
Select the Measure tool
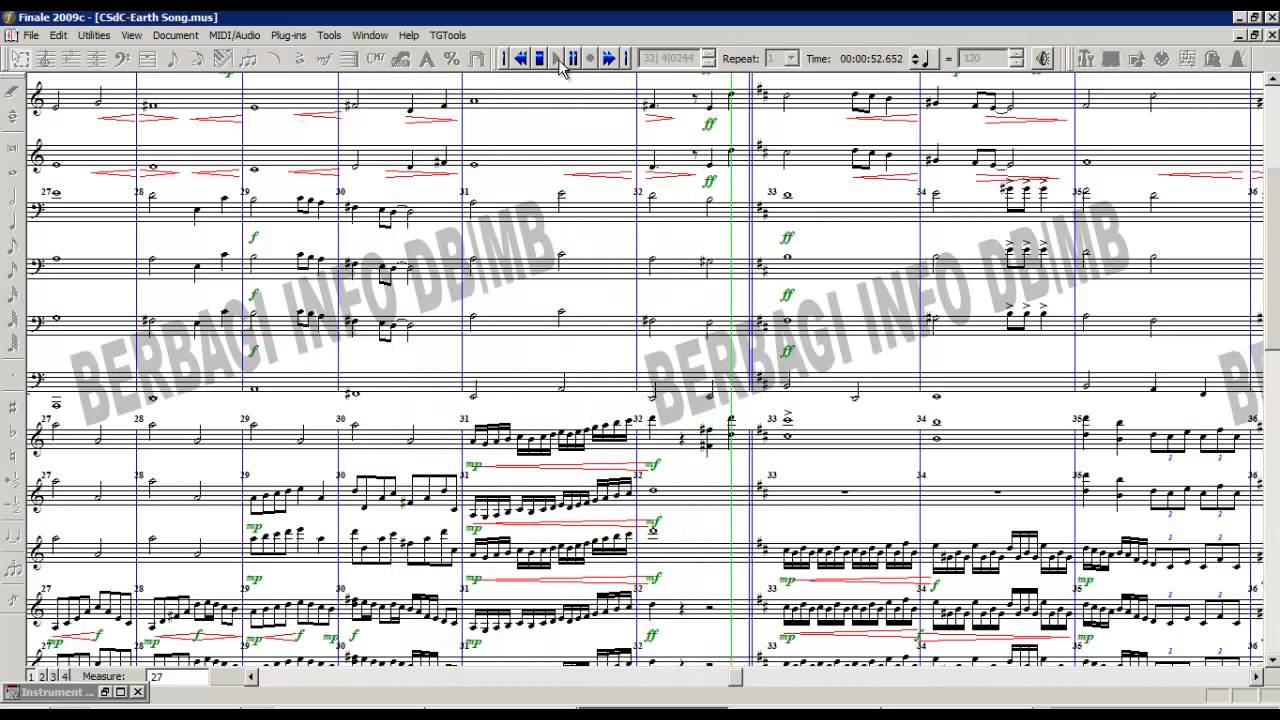click(147, 59)
